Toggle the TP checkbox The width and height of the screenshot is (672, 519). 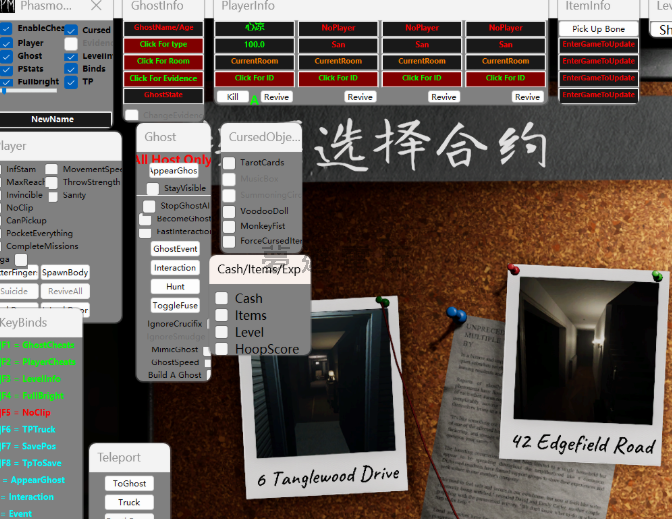tap(71, 82)
